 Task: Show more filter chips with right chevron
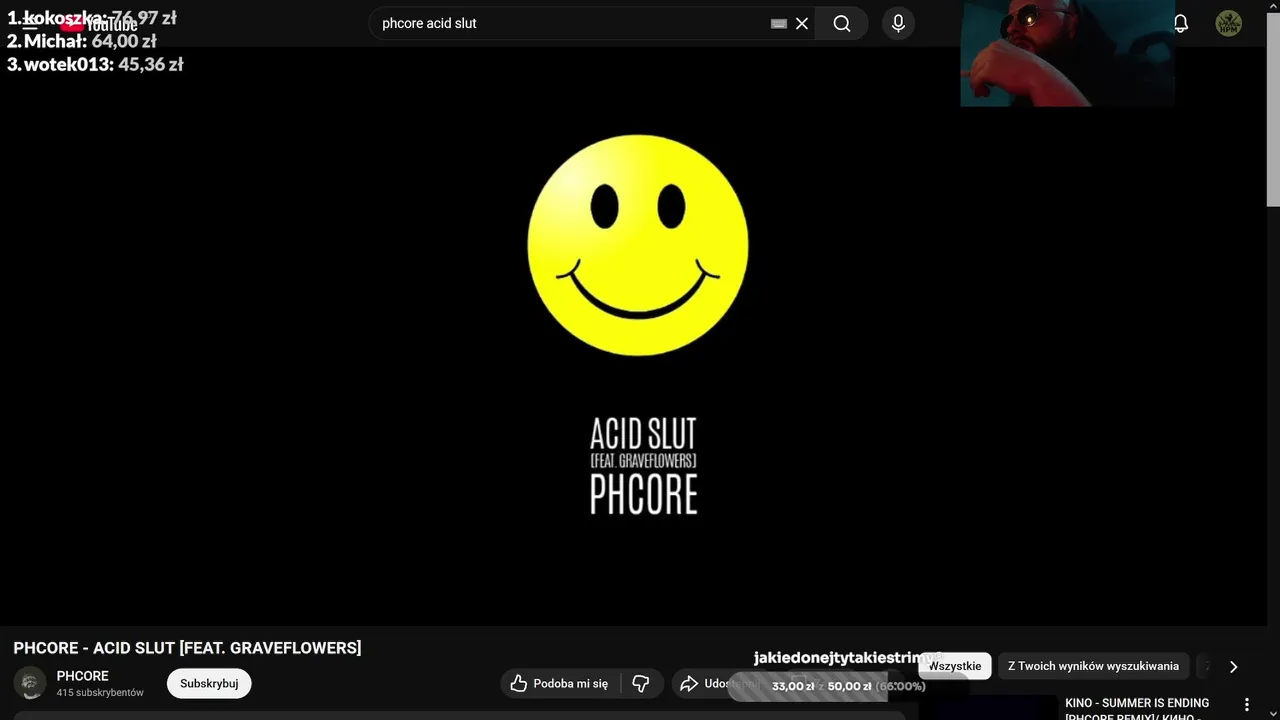click(x=1233, y=666)
